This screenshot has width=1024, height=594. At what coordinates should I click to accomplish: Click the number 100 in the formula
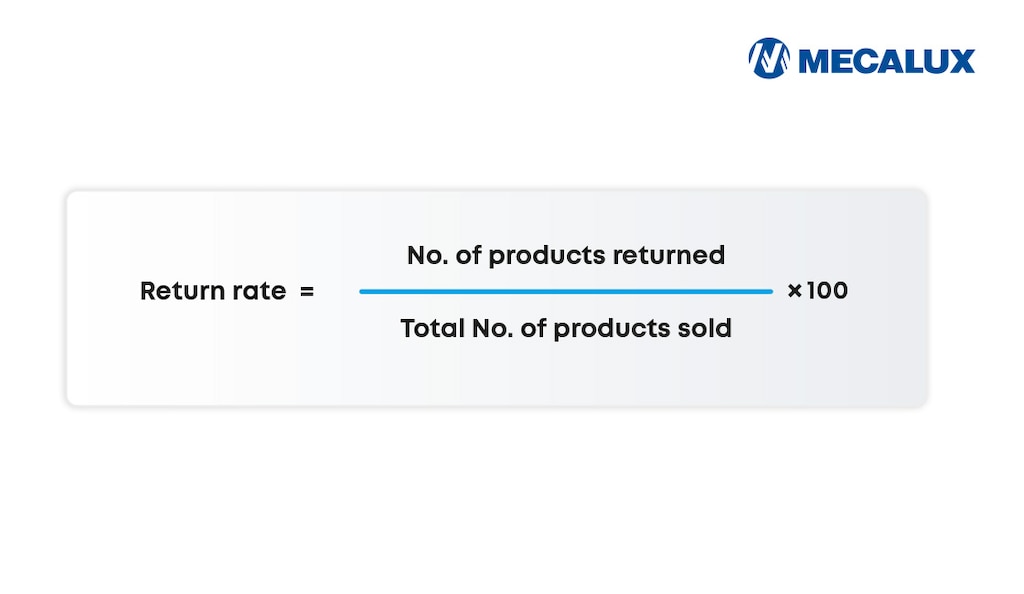point(827,291)
